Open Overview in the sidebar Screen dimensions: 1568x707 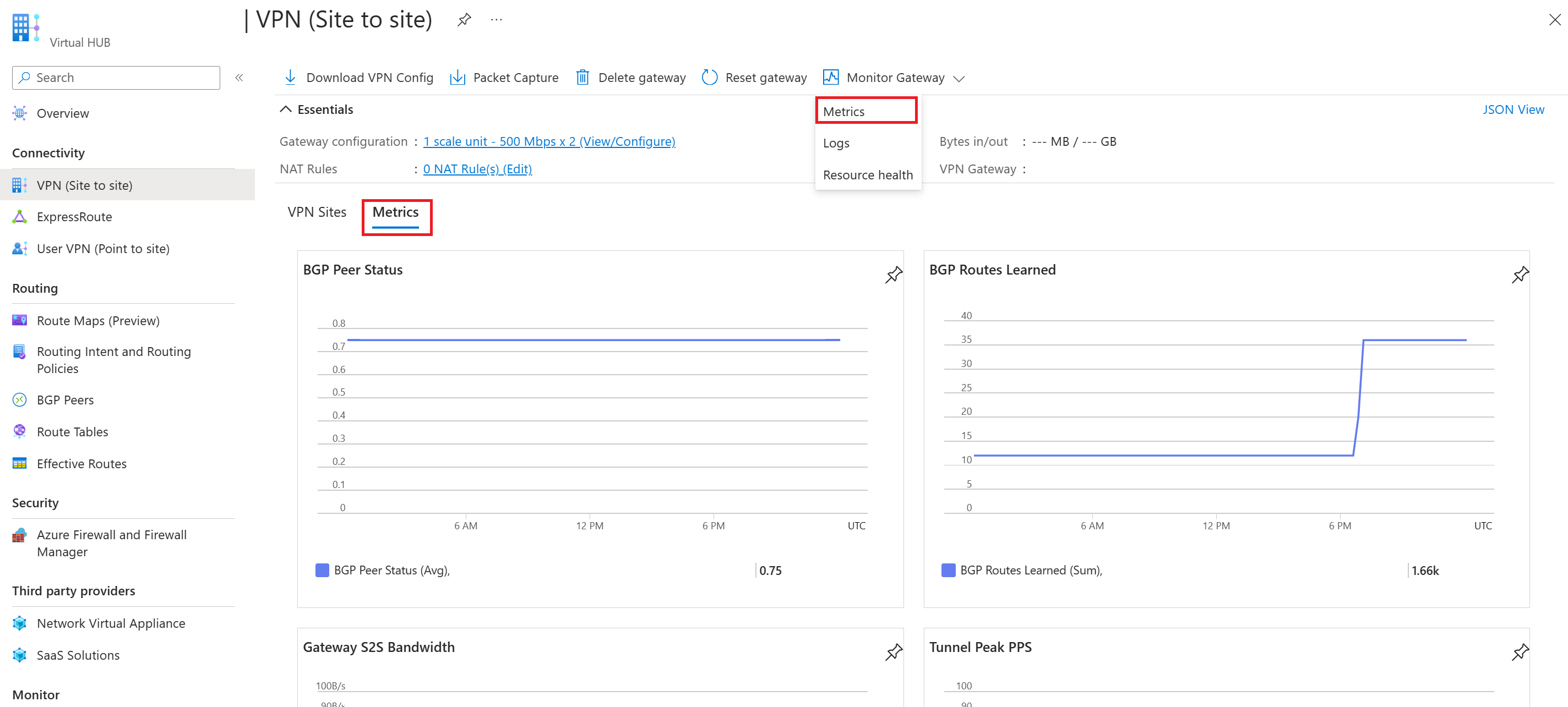click(62, 113)
